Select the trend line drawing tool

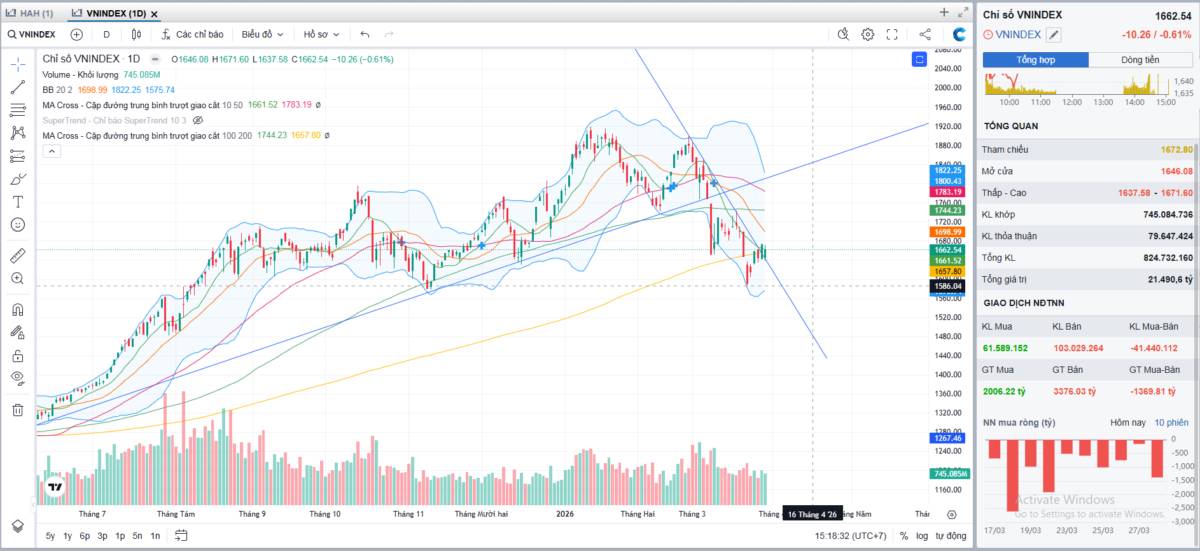click(x=18, y=87)
